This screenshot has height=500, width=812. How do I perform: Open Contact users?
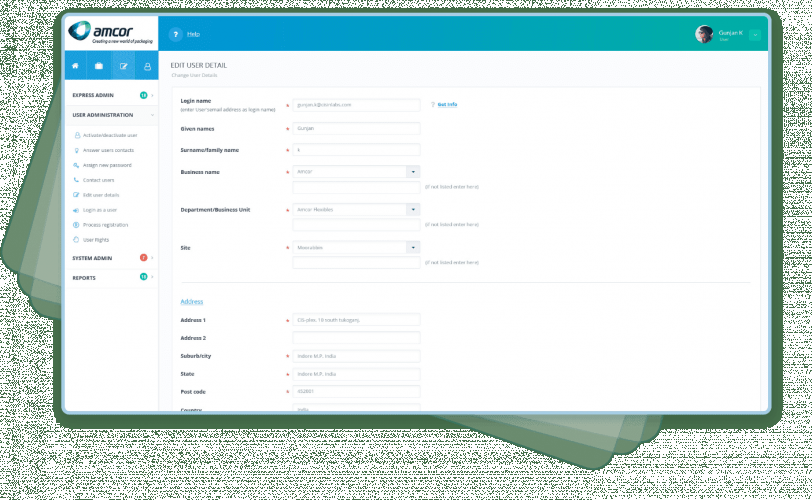(x=98, y=180)
